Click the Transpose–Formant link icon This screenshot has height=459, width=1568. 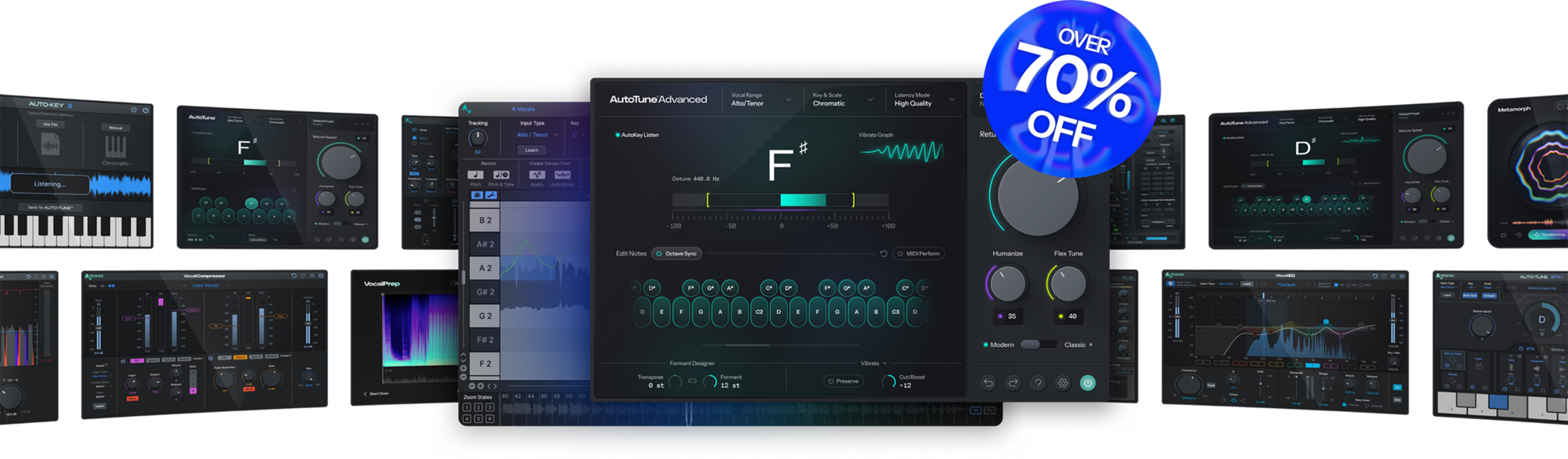coord(692,381)
